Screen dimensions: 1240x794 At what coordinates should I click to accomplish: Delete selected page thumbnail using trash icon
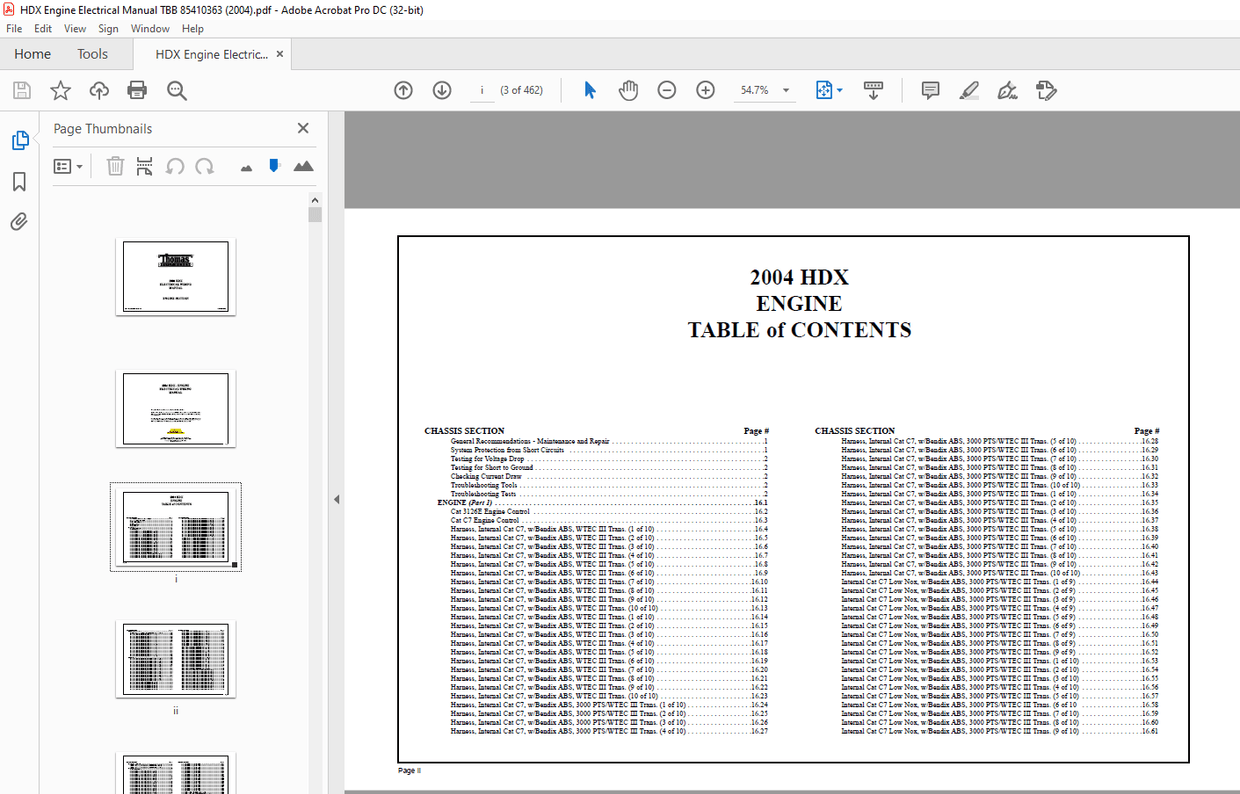coord(115,166)
